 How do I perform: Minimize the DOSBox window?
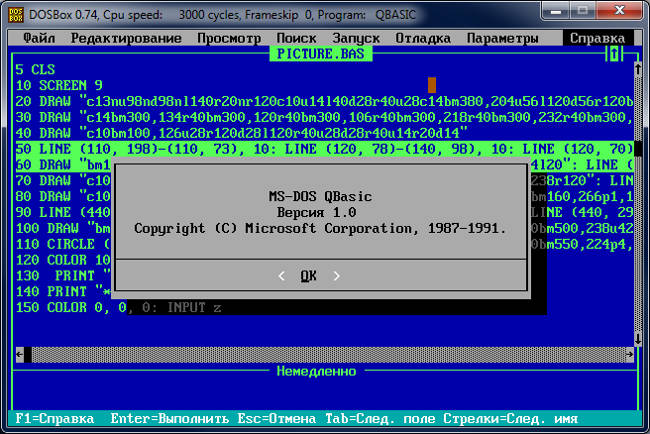coord(556,12)
